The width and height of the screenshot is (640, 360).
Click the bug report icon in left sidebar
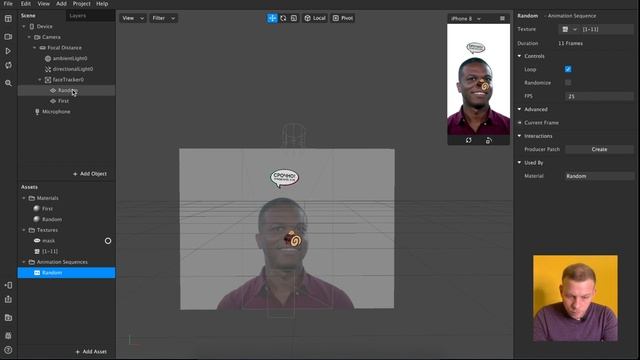(x=8, y=336)
